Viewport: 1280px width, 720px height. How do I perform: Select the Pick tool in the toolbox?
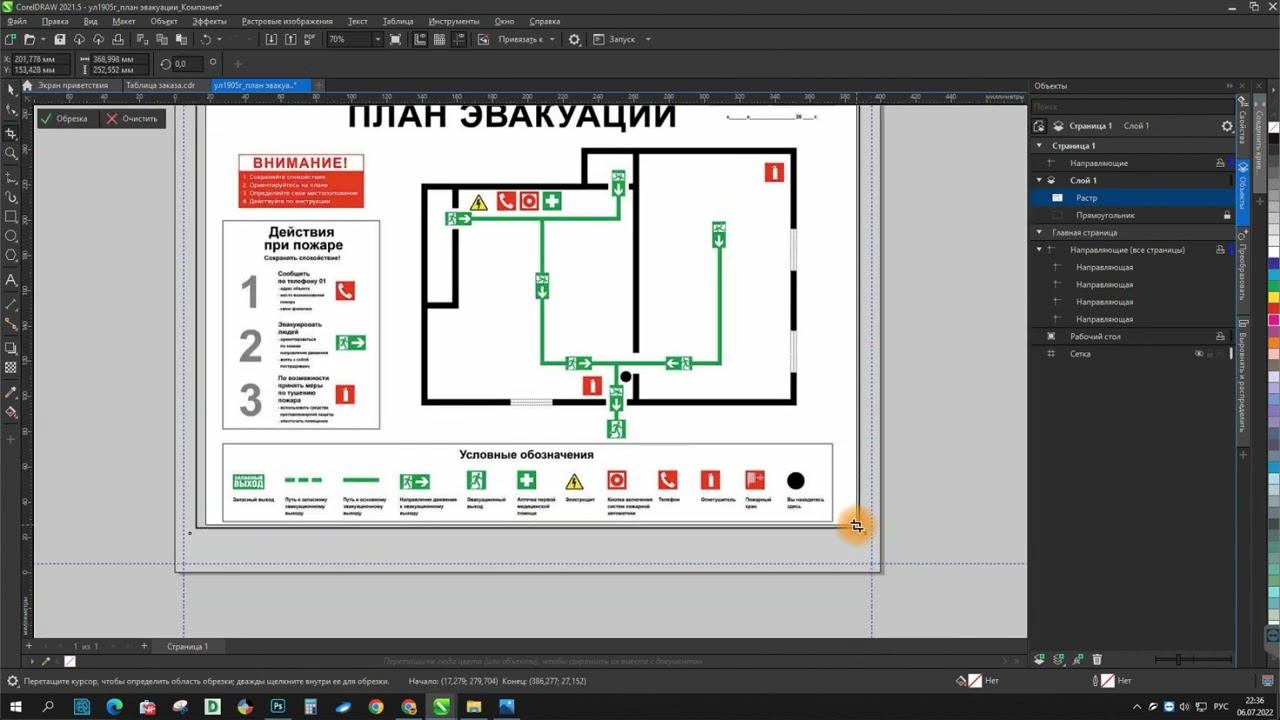pos(11,89)
